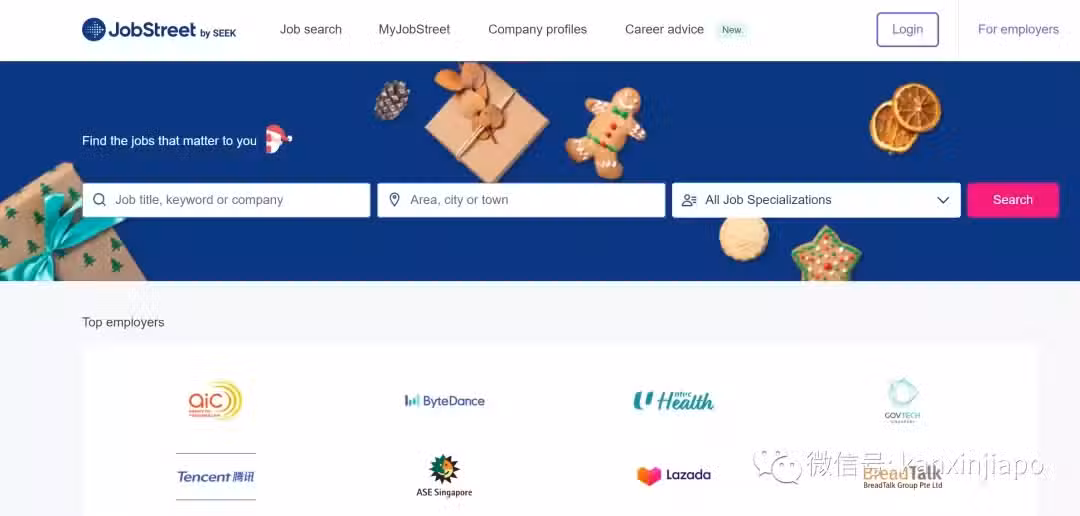Open the AIC employer logo

pos(216,401)
